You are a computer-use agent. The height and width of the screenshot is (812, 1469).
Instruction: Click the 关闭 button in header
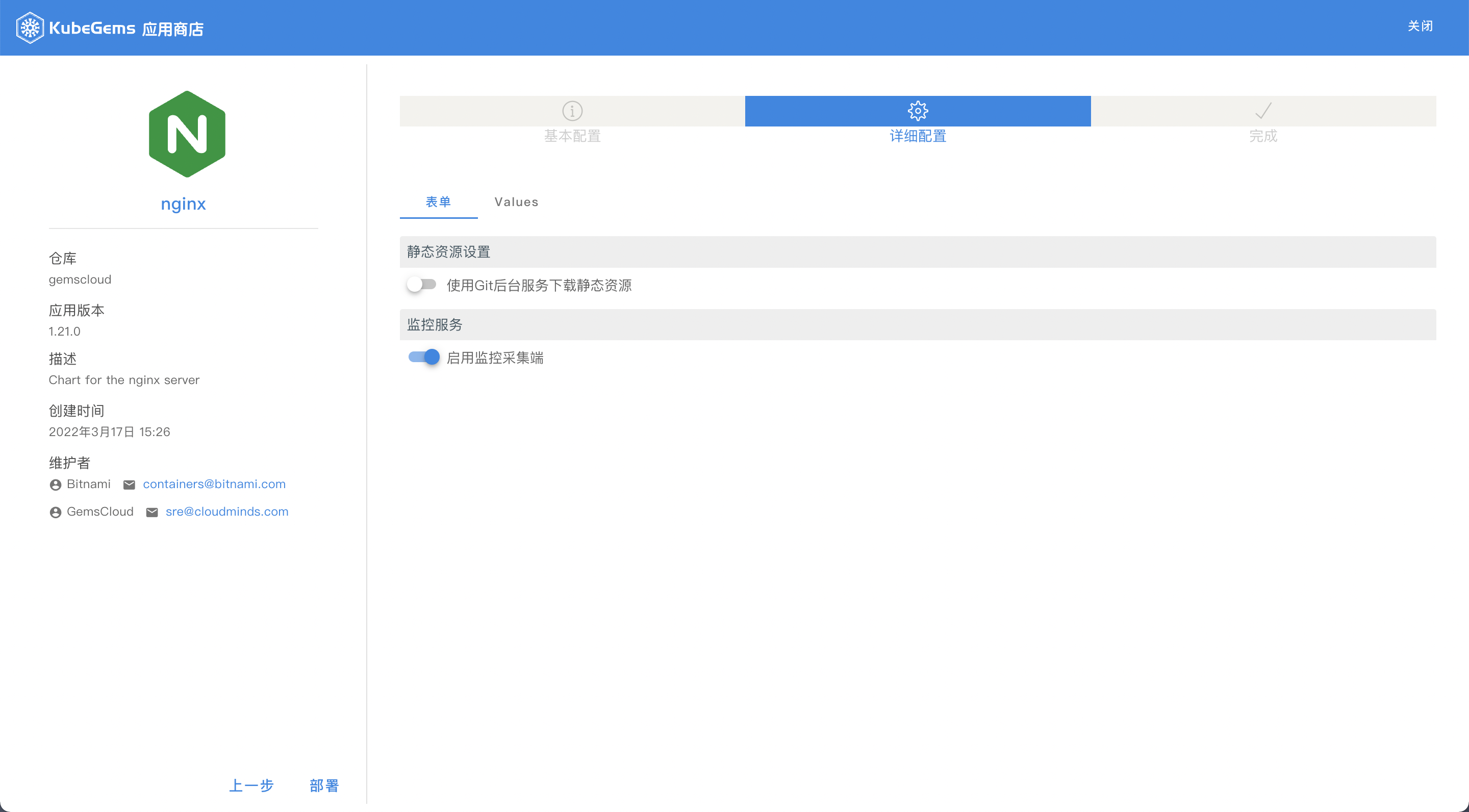pos(1420,26)
